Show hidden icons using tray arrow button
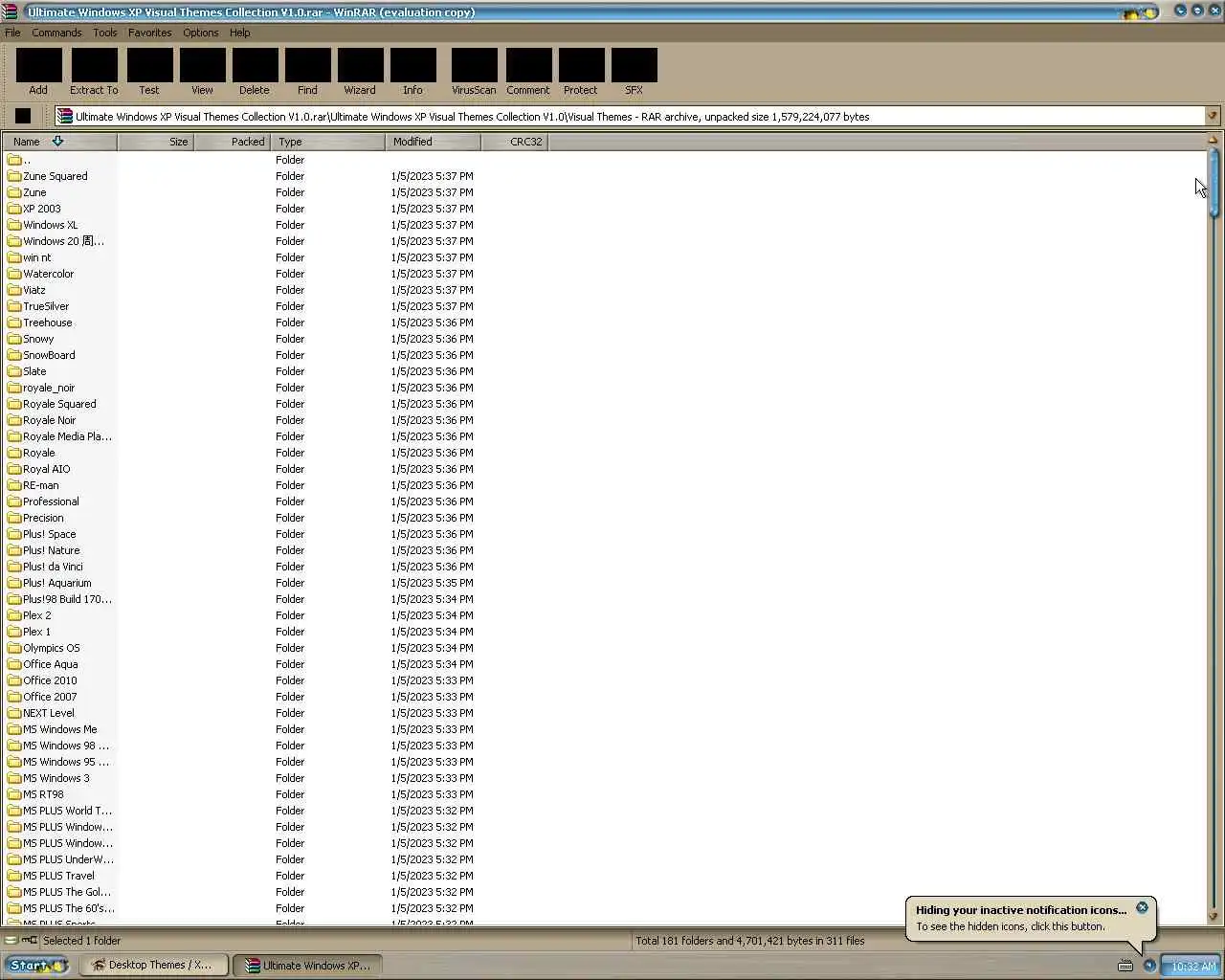The width and height of the screenshot is (1225, 980). pos(1149,965)
